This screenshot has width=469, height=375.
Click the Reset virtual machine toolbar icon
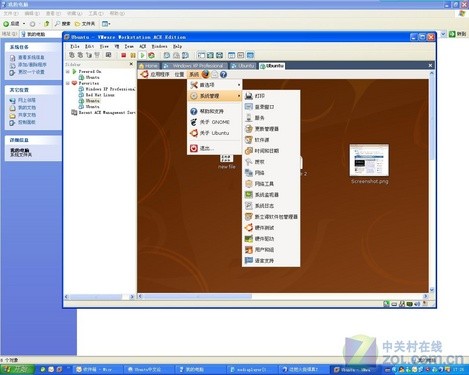pos(151,55)
